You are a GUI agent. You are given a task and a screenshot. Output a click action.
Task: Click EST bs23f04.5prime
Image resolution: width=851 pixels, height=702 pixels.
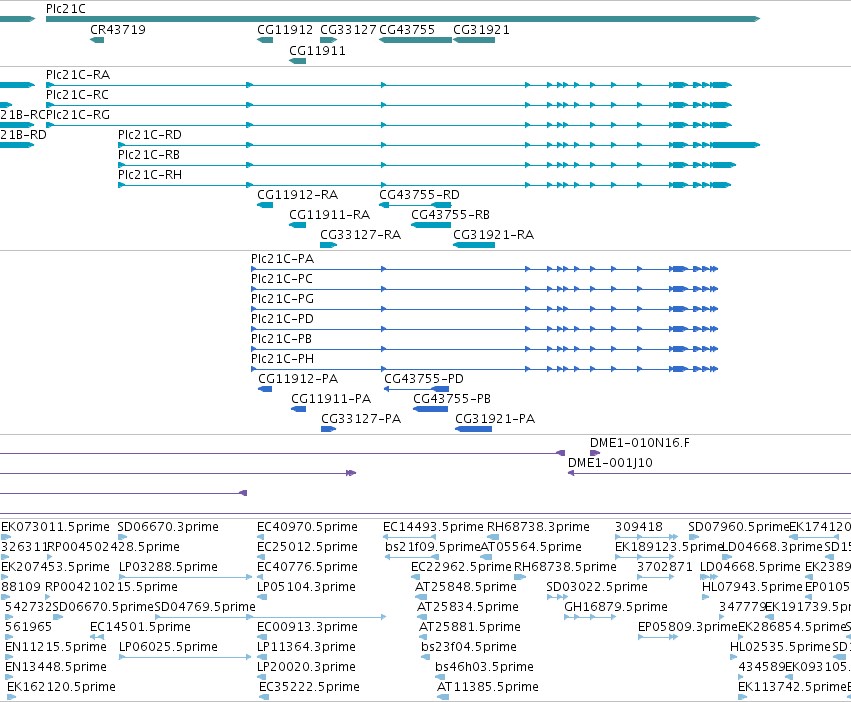pyautogui.click(x=469, y=647)
